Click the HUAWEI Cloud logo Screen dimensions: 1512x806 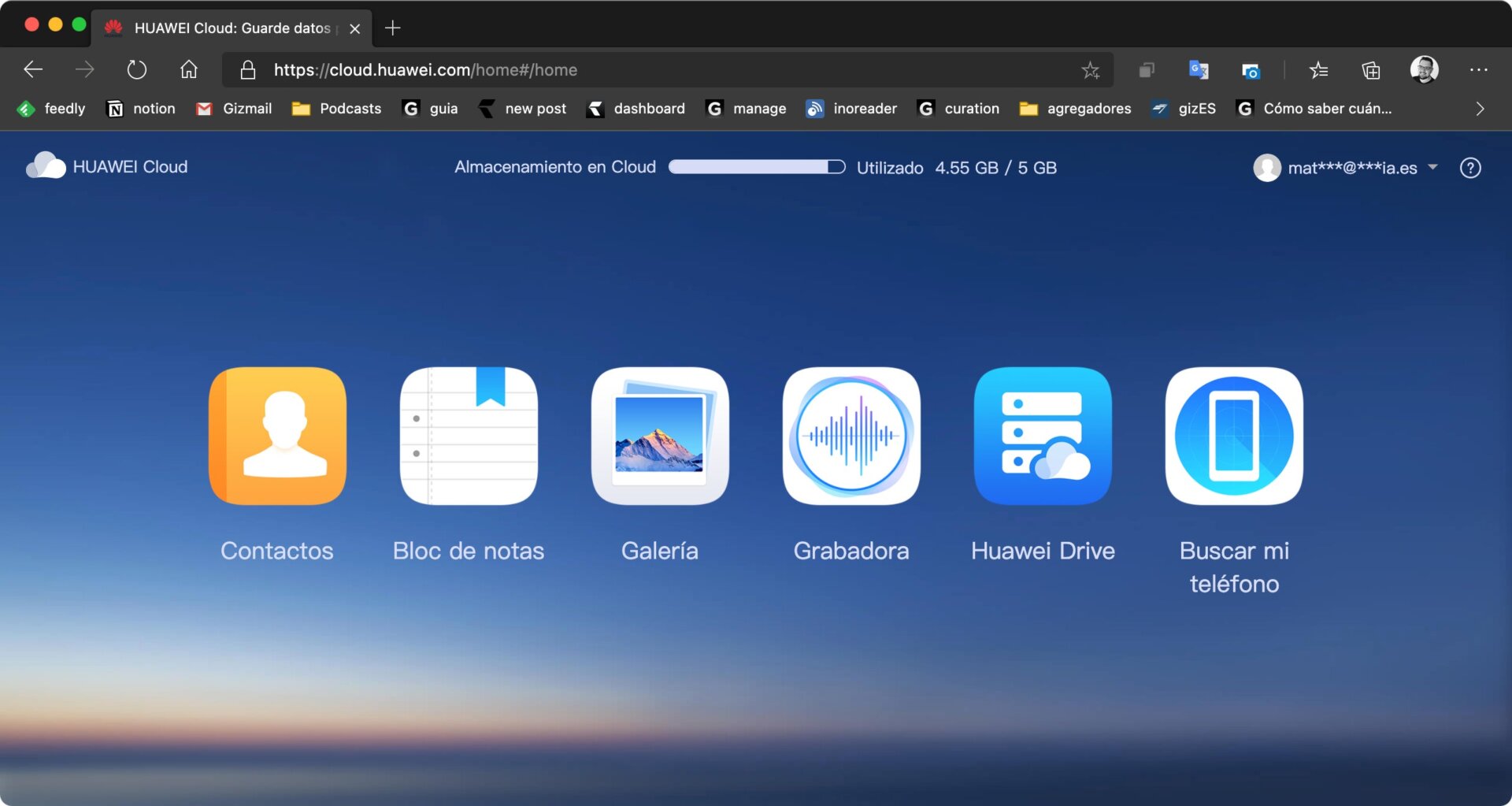coord(107,166)
